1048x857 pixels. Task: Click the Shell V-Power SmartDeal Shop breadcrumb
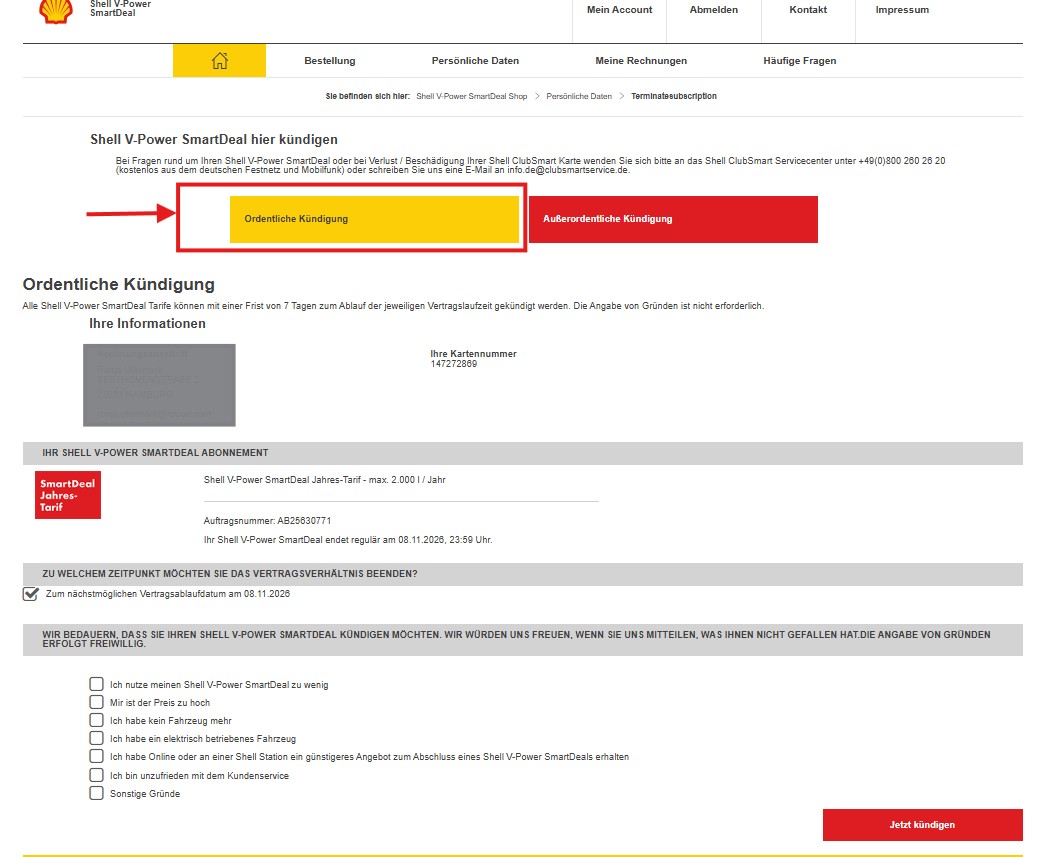[x=471, y=97]
